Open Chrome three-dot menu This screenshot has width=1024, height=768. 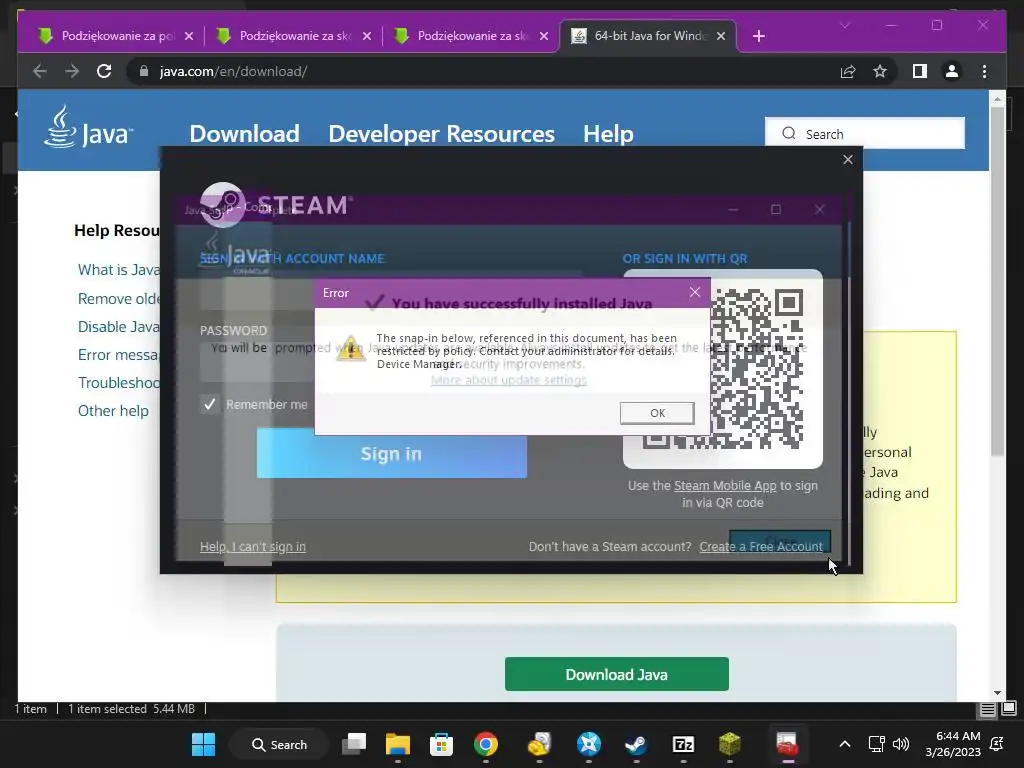[984, 71]
